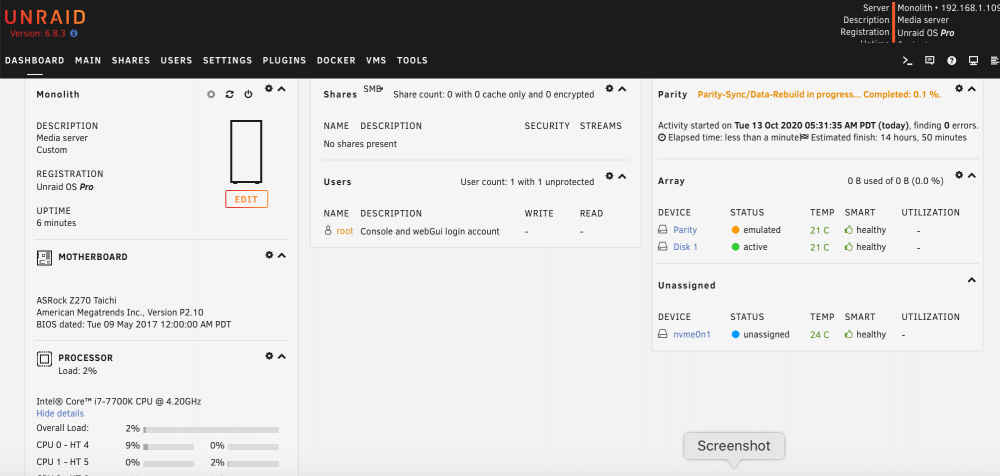This screenshot has height=476, width=1000.
Task: Open Monolith panel settings gear
Action: tap(269, 89)
